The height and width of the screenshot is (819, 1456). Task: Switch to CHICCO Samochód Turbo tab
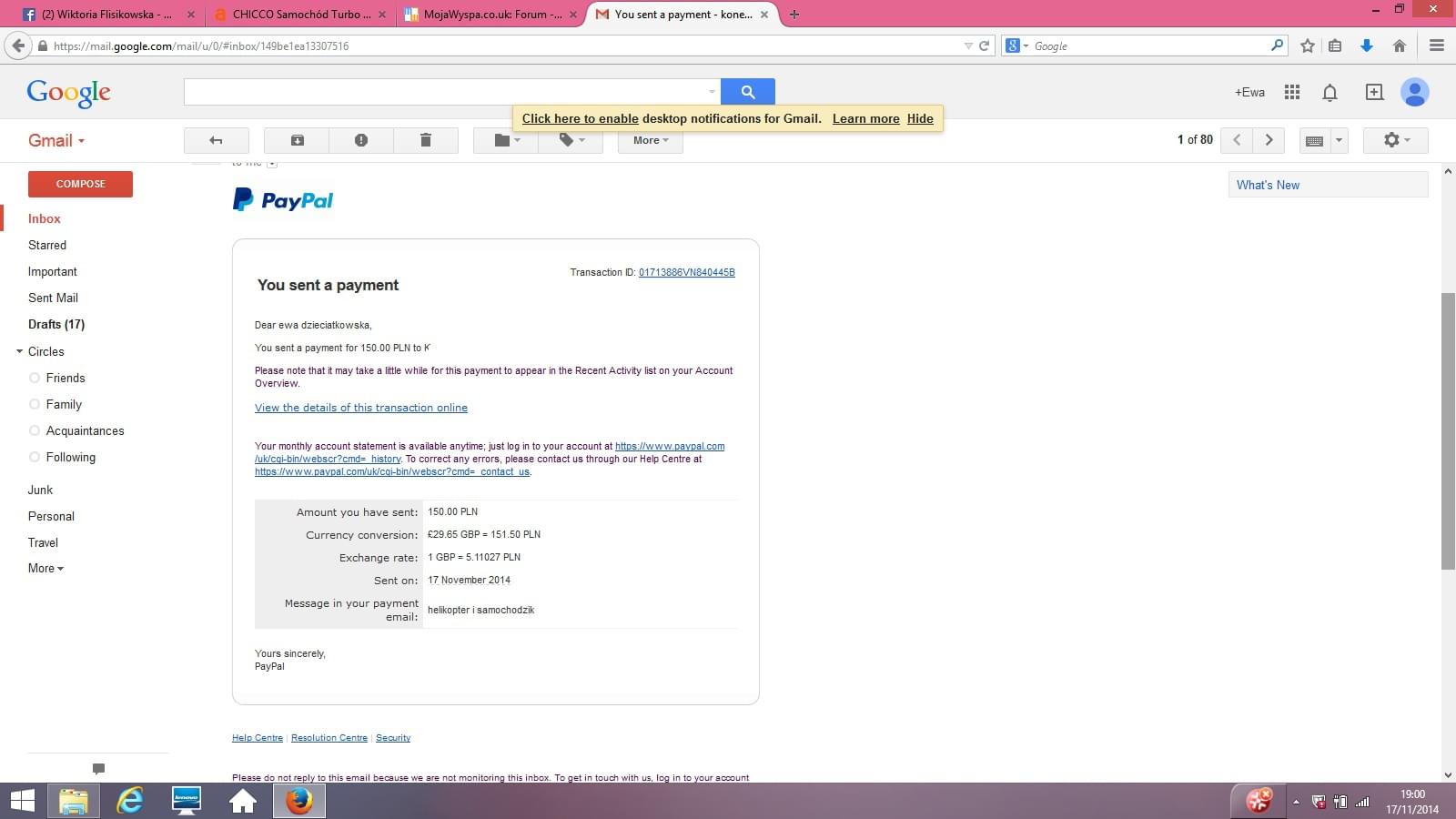(300, 15)
